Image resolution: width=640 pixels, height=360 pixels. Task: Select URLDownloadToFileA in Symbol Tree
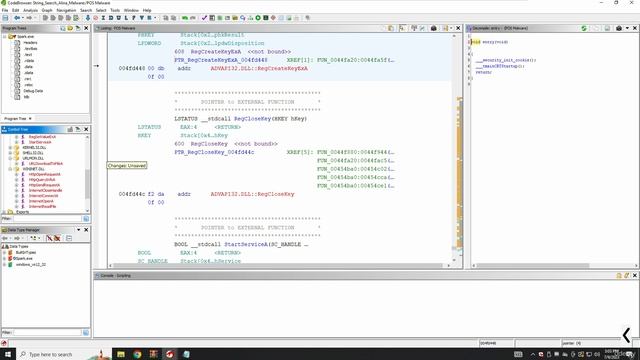coord(46,163)
